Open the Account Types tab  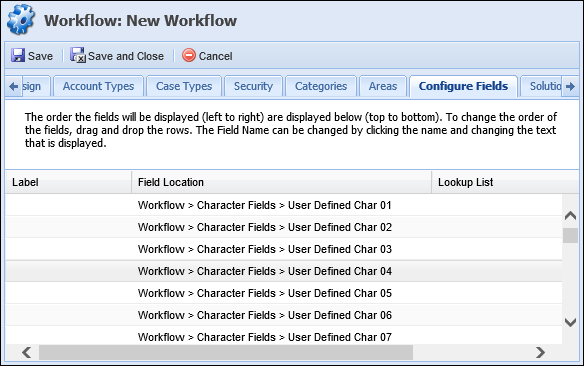[98, 86]
